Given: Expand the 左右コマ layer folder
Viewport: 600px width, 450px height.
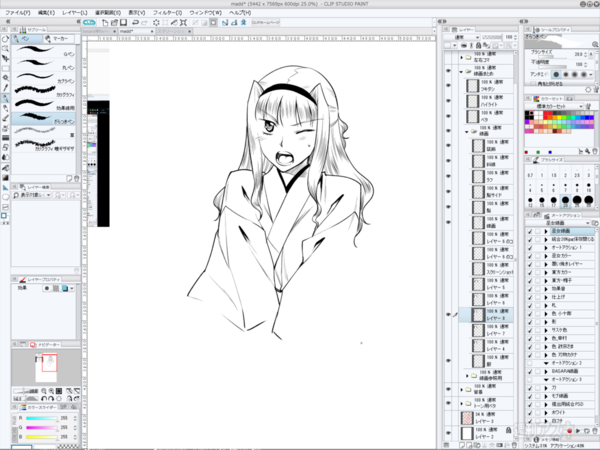Looking at the screenshot, I should click(x=461, y=57).
